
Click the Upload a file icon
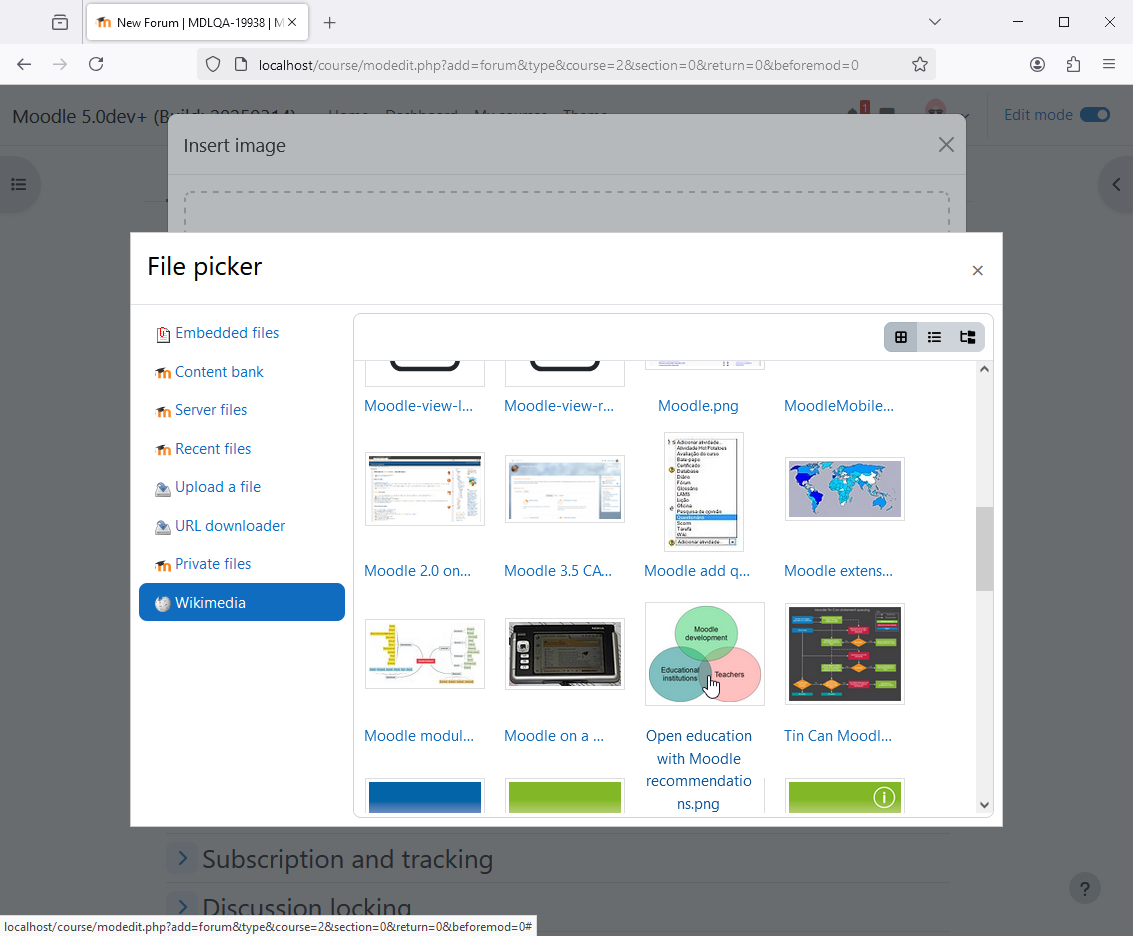pos(163,489)
